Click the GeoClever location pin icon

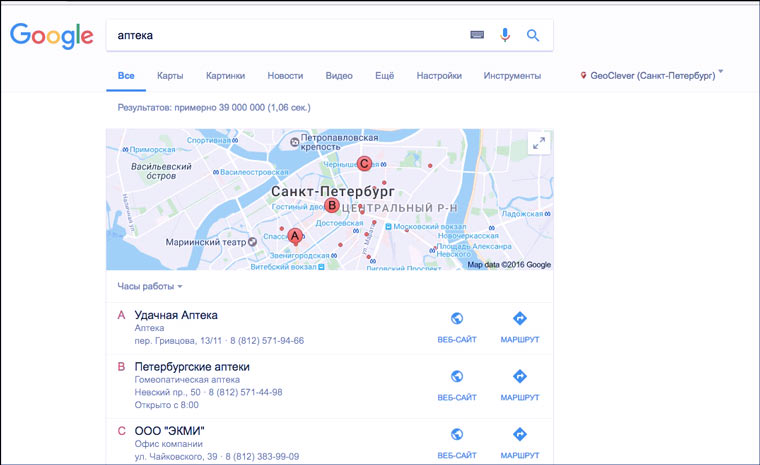pyautogui.click(x=584, y=76)
